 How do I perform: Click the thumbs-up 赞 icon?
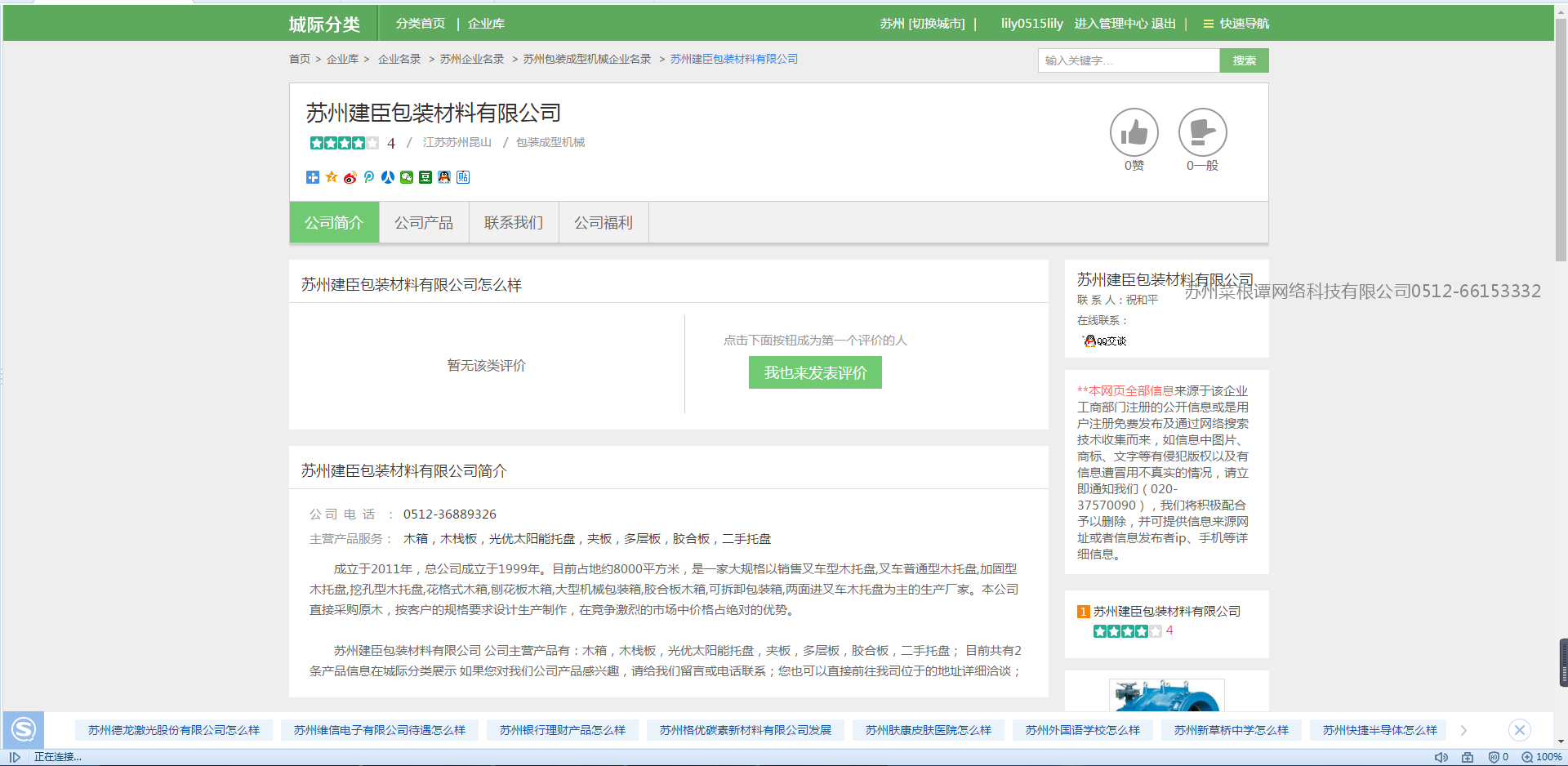coord(1134,132)
